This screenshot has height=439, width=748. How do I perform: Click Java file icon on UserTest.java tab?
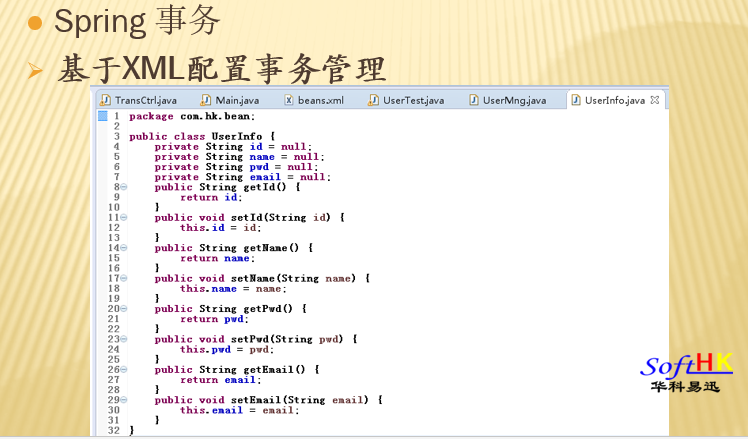tap(374, 100)
